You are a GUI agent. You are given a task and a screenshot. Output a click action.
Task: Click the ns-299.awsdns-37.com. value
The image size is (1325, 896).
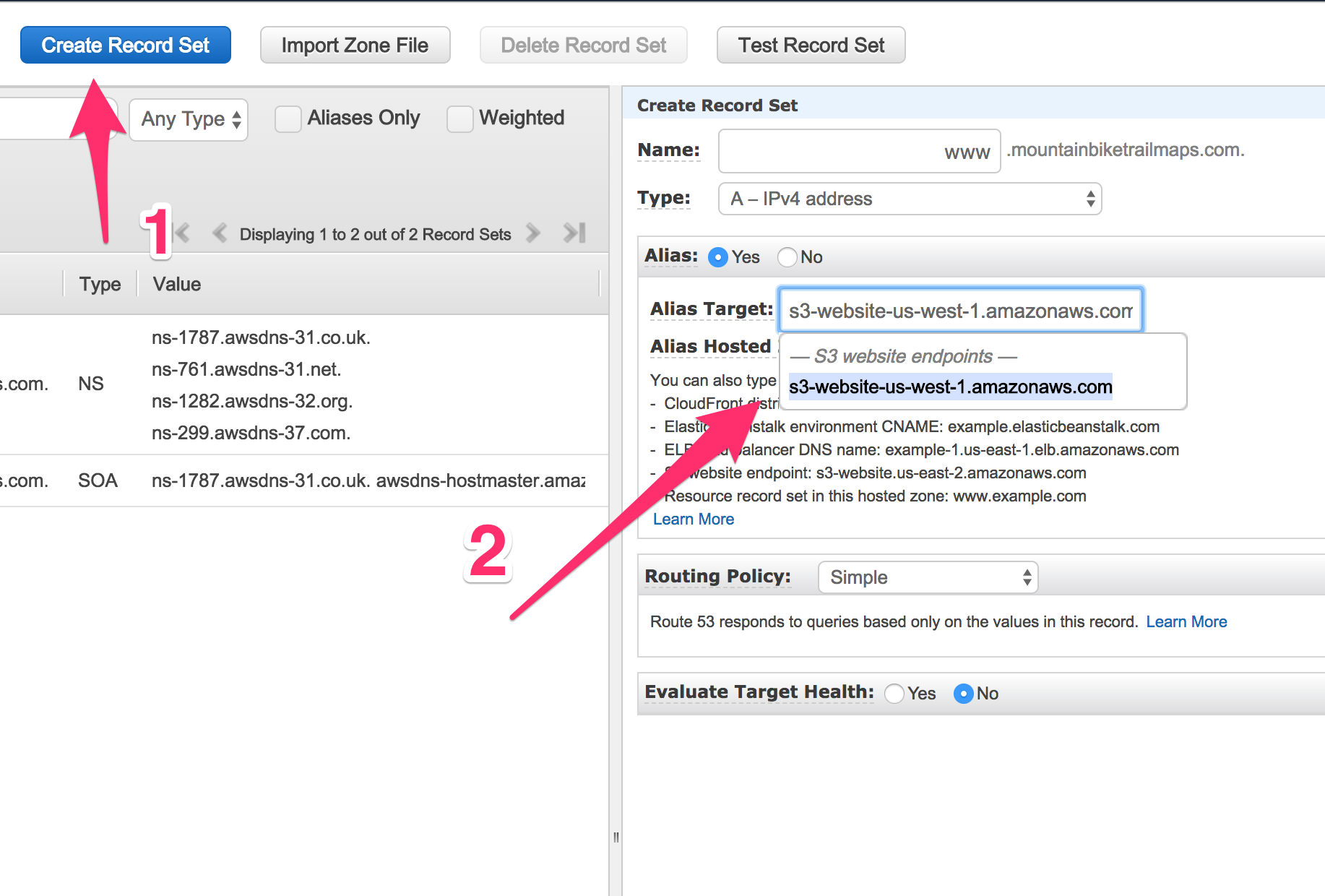pyautogui.click(x=251, y=433)
